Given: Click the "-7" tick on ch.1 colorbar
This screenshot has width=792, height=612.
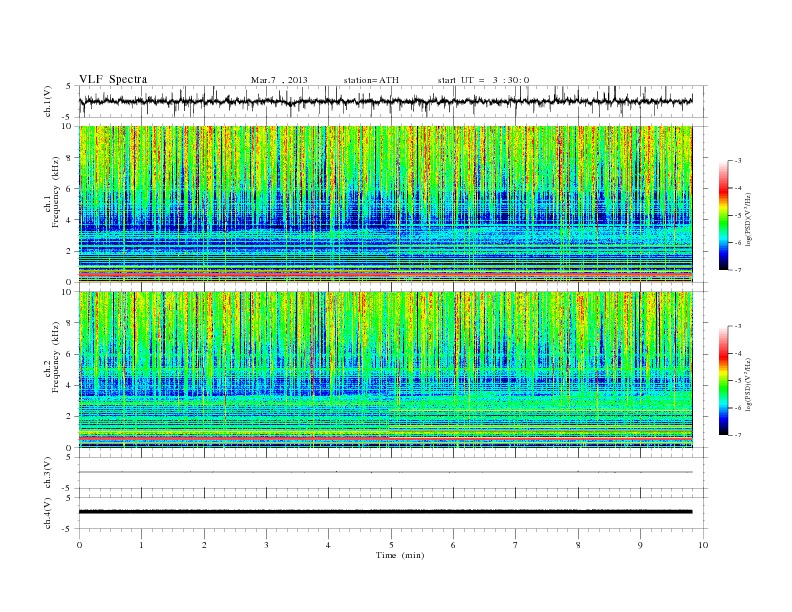Looking at the screenshot, I should pyautogui.click(x=738, y=270).
